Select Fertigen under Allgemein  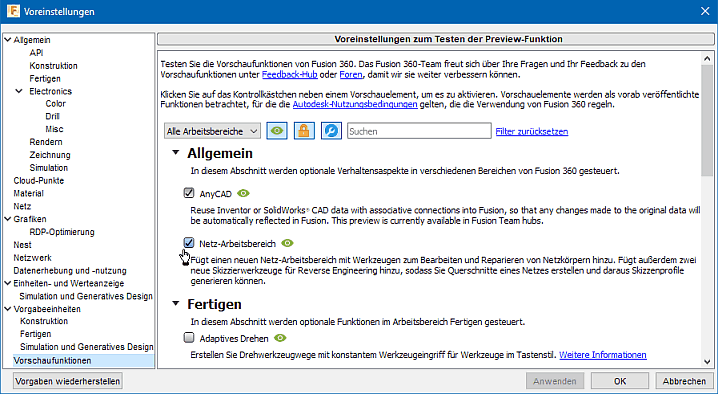[45, 78]
